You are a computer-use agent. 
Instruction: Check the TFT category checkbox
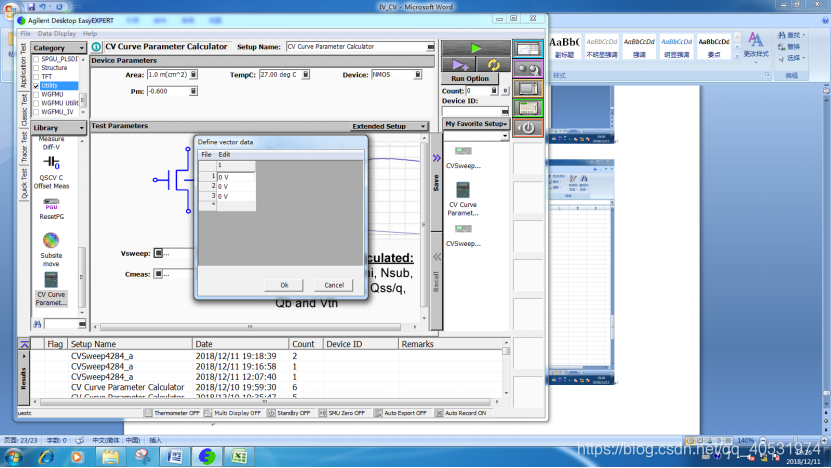pyautogui.click(x=36, y=77)
